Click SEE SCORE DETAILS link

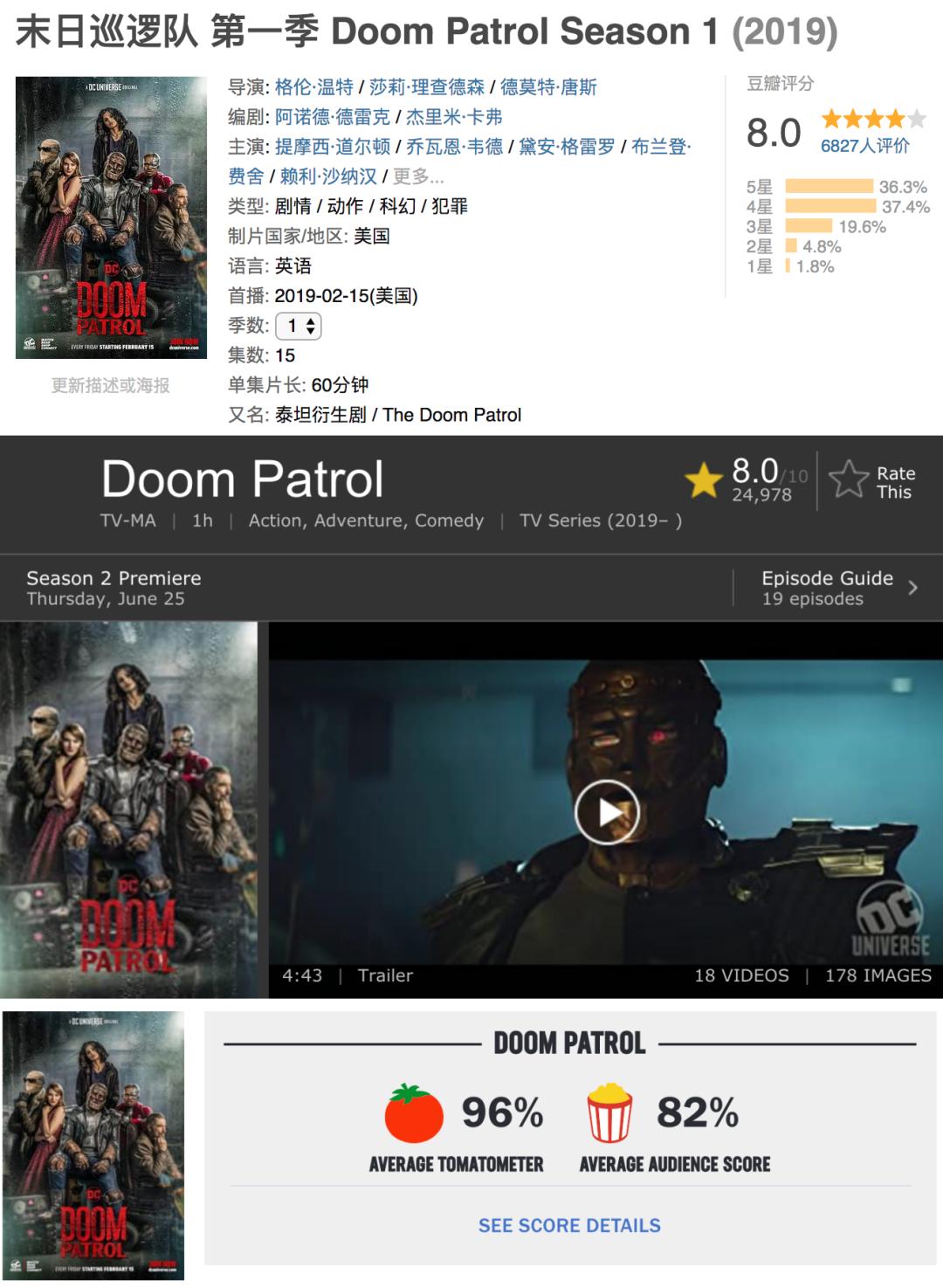[x=569, y=1225]
